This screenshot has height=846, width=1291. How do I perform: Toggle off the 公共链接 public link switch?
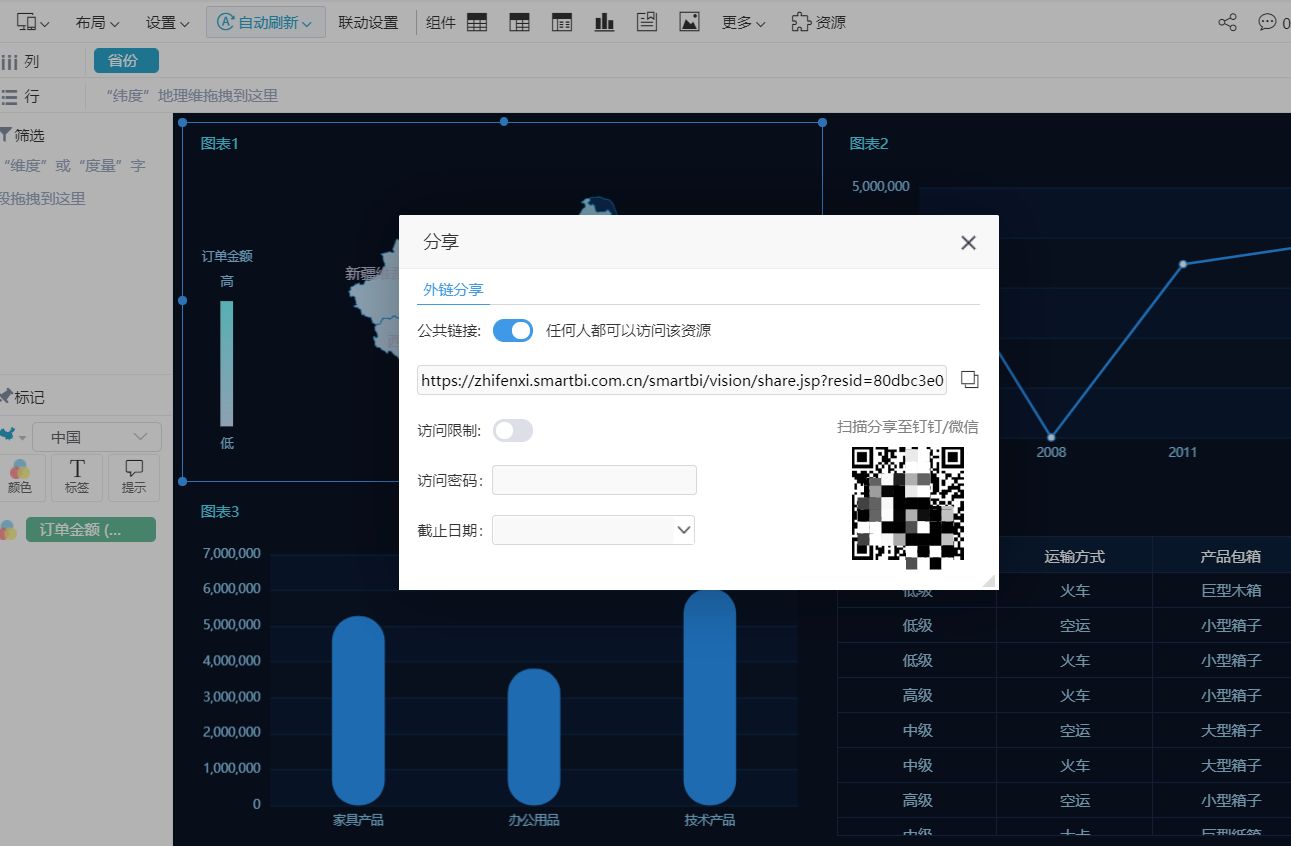[x=513, y=330]
